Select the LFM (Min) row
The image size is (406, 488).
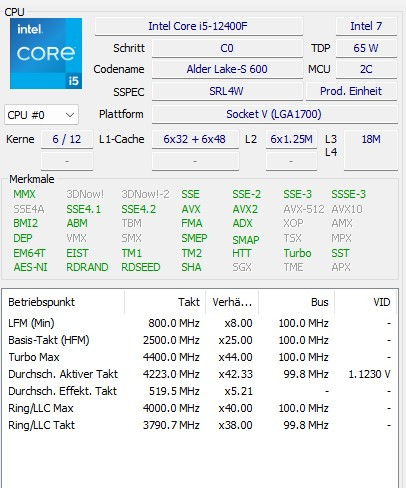pyautogui.click(x=199, y=323)
